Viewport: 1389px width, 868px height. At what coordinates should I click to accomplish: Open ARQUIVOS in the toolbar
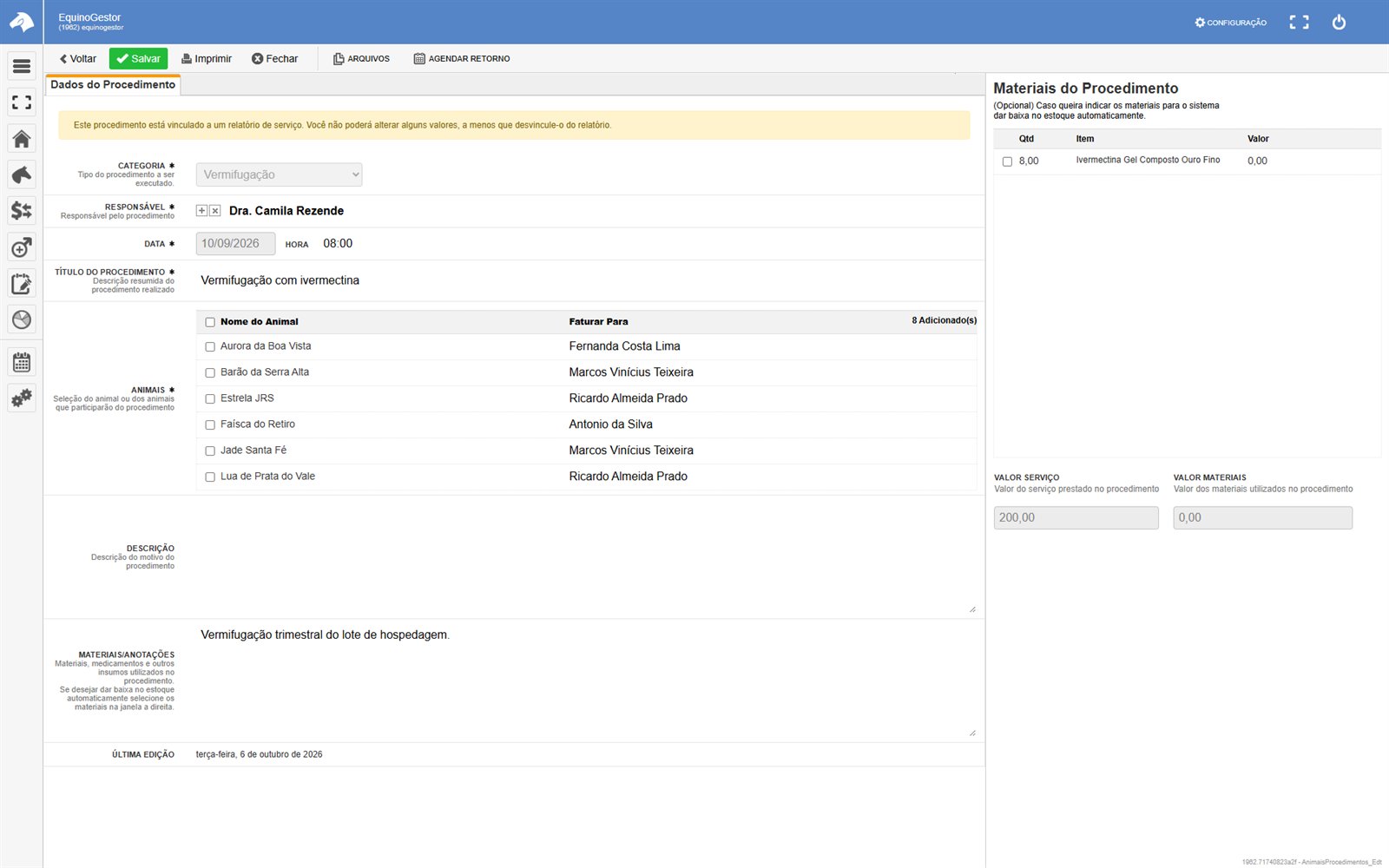tap(362, 59)
